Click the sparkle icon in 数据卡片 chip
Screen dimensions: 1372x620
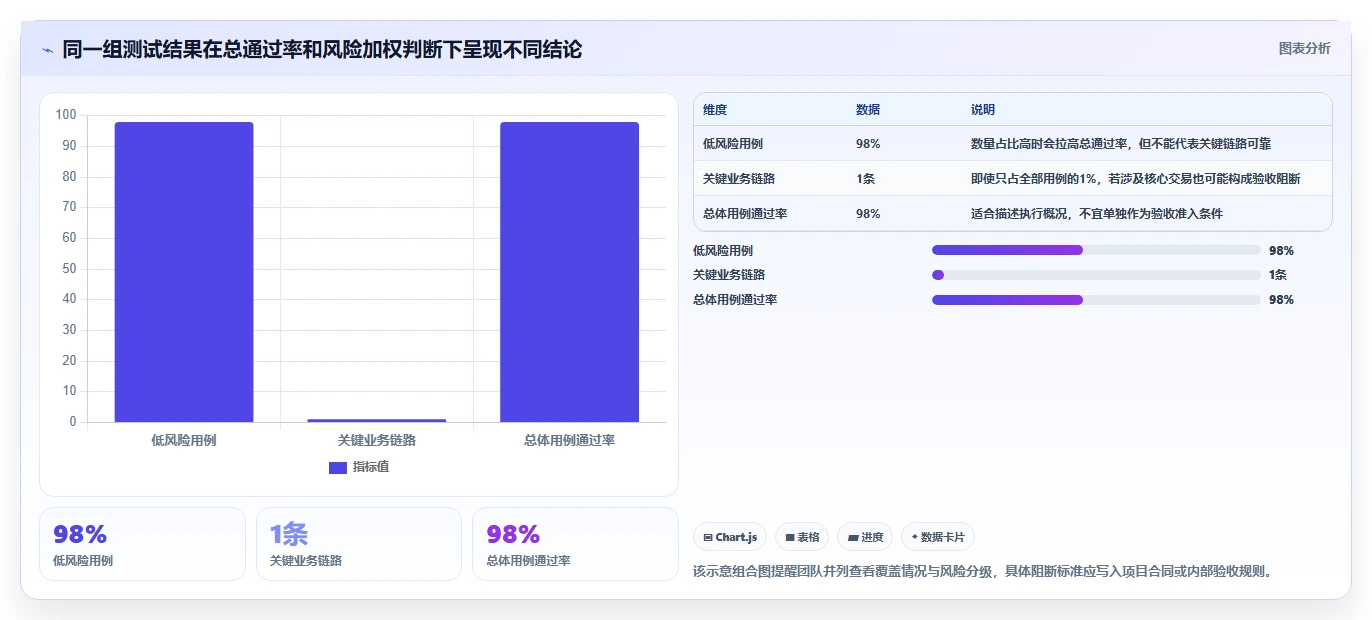click(x=915, y=537)
